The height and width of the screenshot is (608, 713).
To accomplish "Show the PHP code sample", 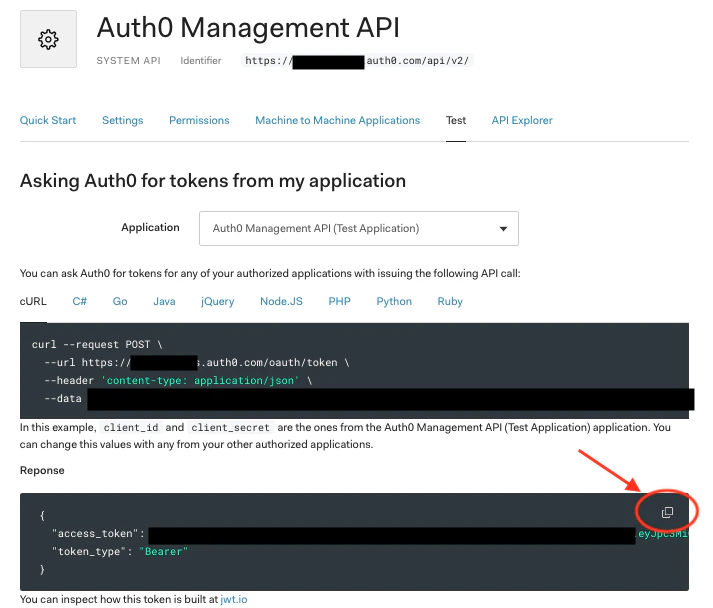I will [x=339, y=301].
